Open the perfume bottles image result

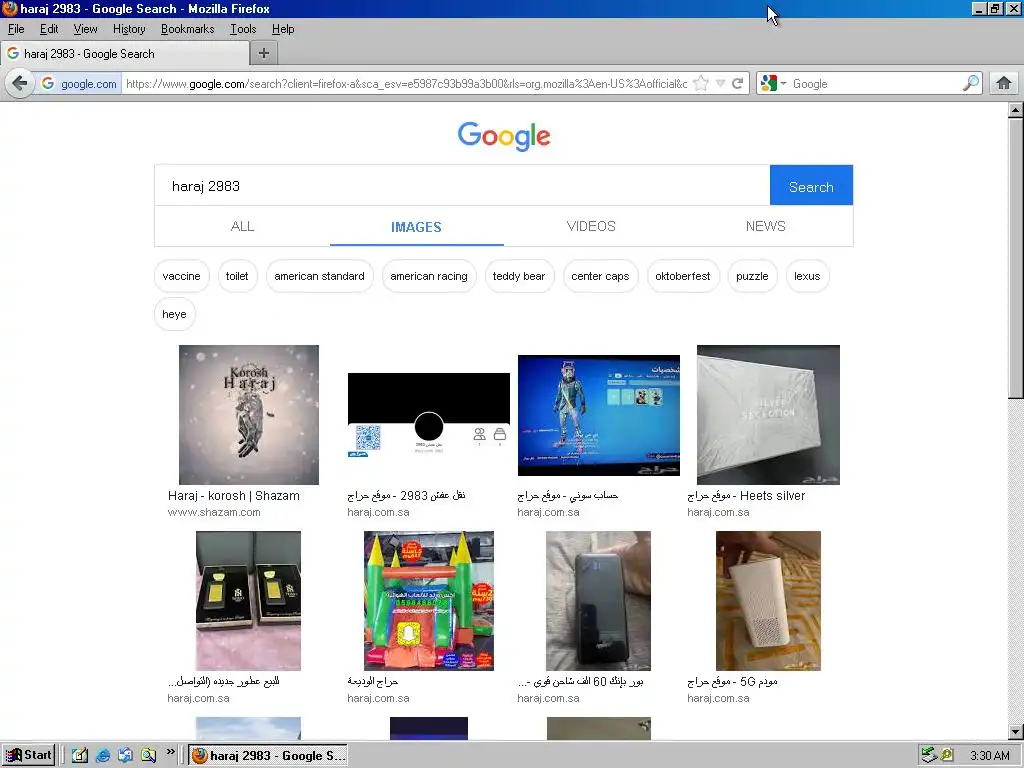[248, 601]
